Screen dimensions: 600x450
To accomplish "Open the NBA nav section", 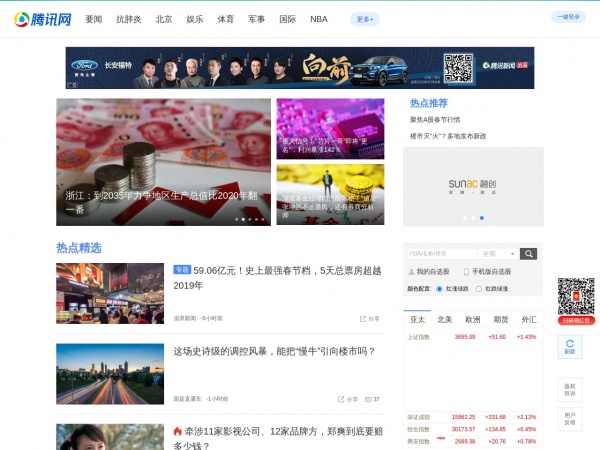I will (319, 19).
